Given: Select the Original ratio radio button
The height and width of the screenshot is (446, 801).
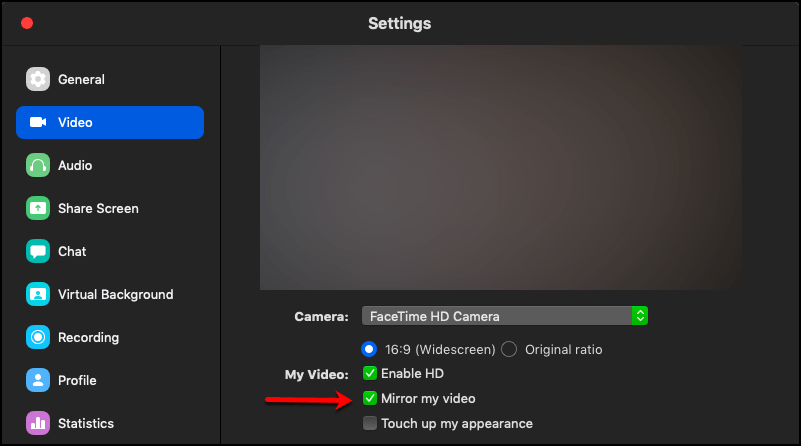Looking at the screenshot, I should (x=509, y=349).
